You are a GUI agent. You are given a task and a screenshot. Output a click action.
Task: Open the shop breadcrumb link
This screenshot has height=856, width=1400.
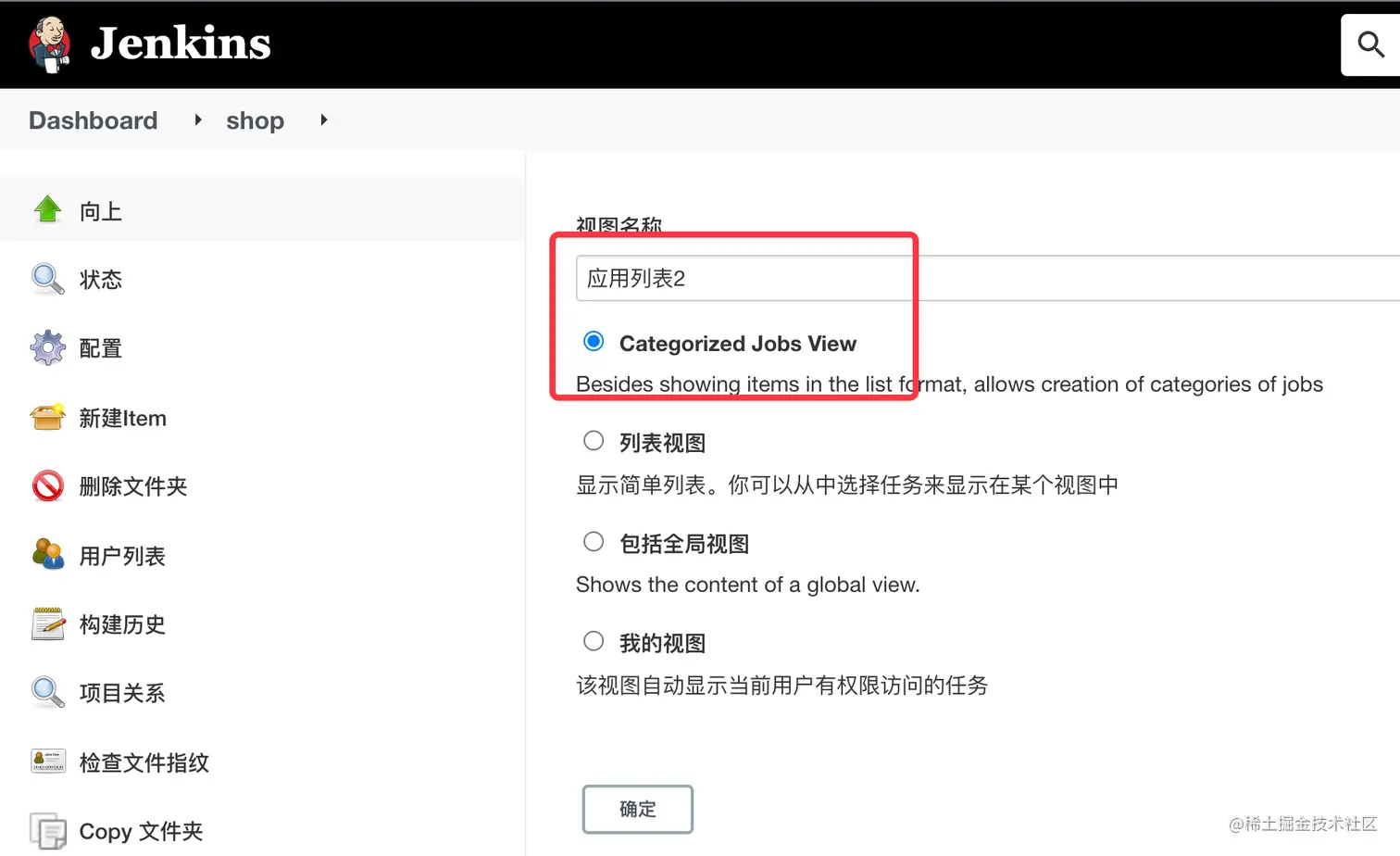[256, 120]
